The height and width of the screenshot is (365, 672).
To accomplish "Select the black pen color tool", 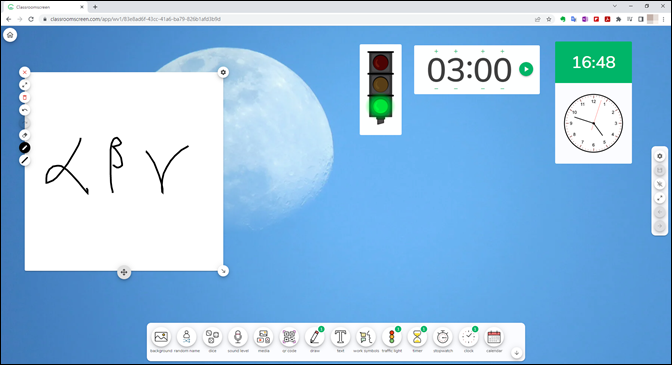I will (x=25, y=148).
